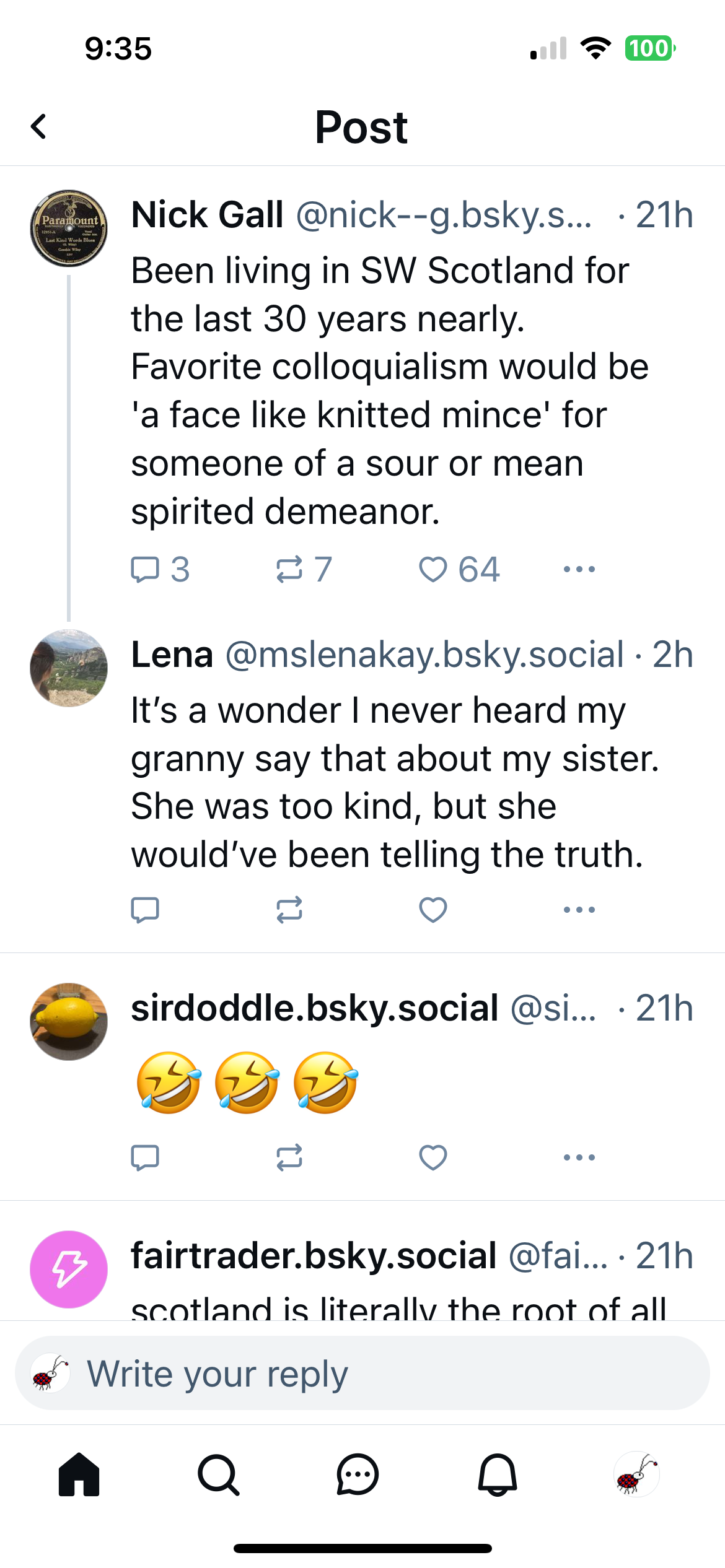
Task: Repost sirdoddle's emoji reply
Action: coord(289,1157)
